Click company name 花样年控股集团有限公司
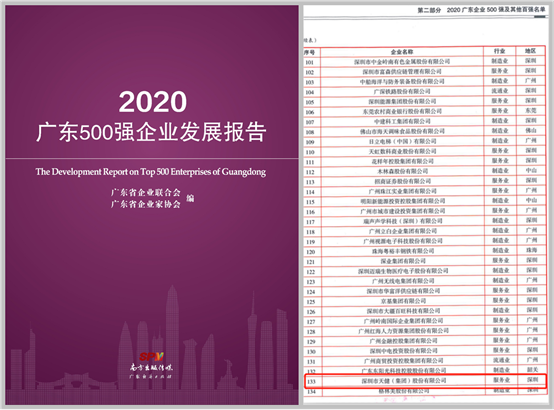 tap(402, 161)
